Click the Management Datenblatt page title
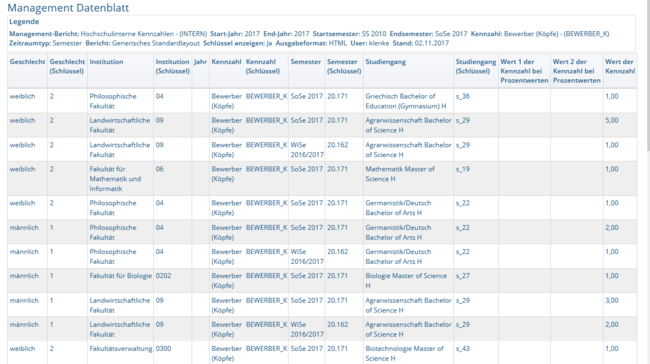 [68, 7]
